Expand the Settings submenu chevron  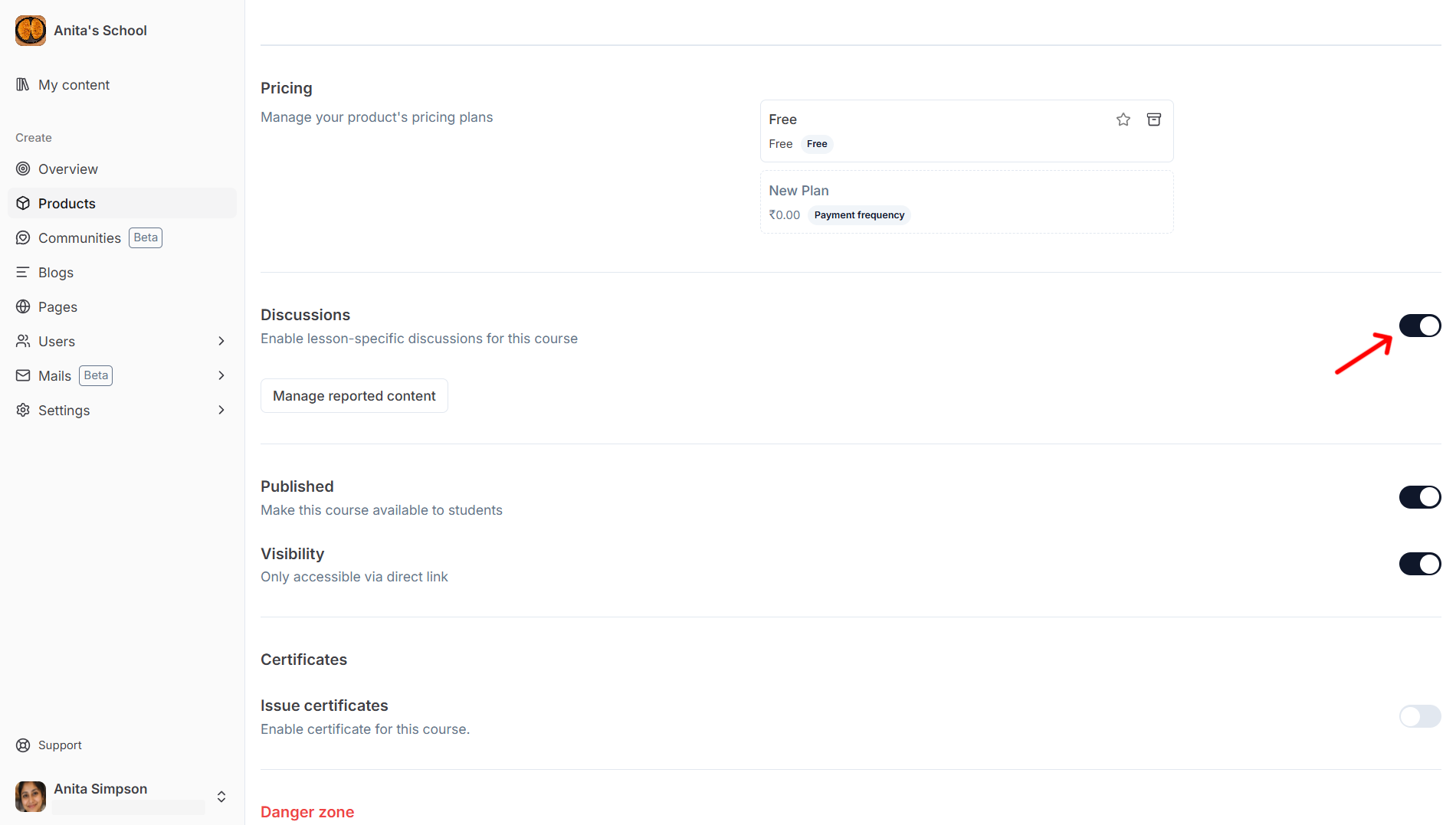(x=221, y=410)
